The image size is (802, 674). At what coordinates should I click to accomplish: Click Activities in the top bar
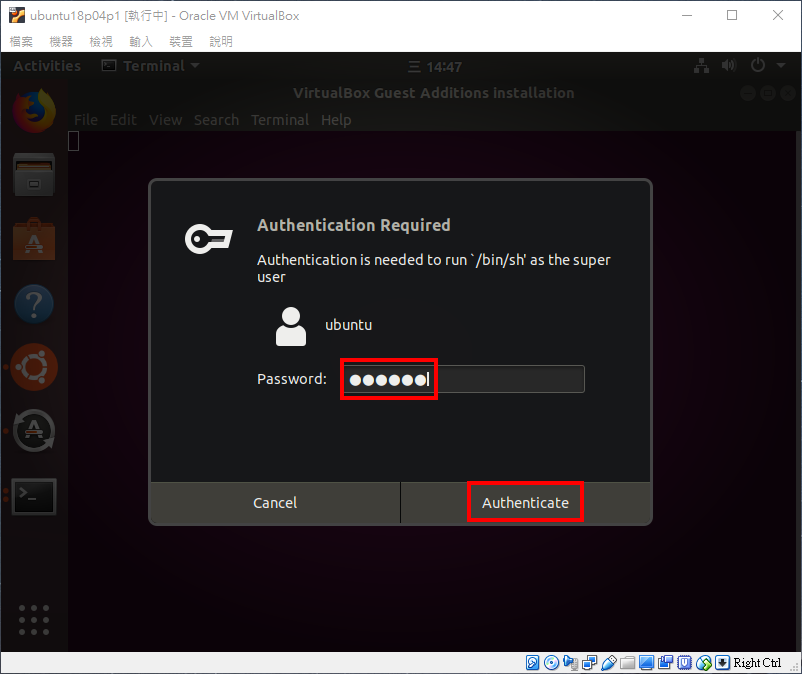(47, 66)
